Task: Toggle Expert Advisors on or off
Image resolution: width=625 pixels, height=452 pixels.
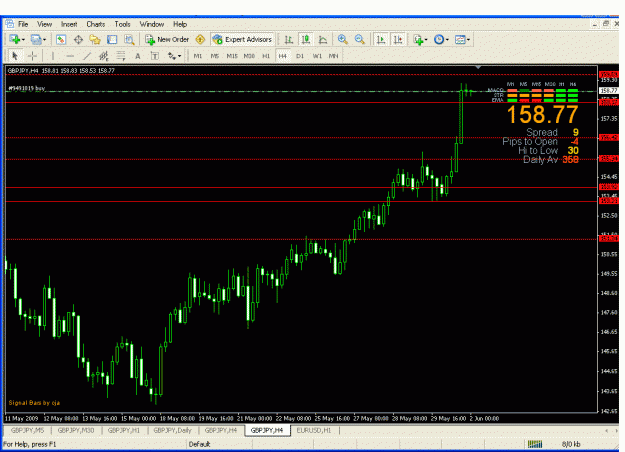Action: (242, 39)
